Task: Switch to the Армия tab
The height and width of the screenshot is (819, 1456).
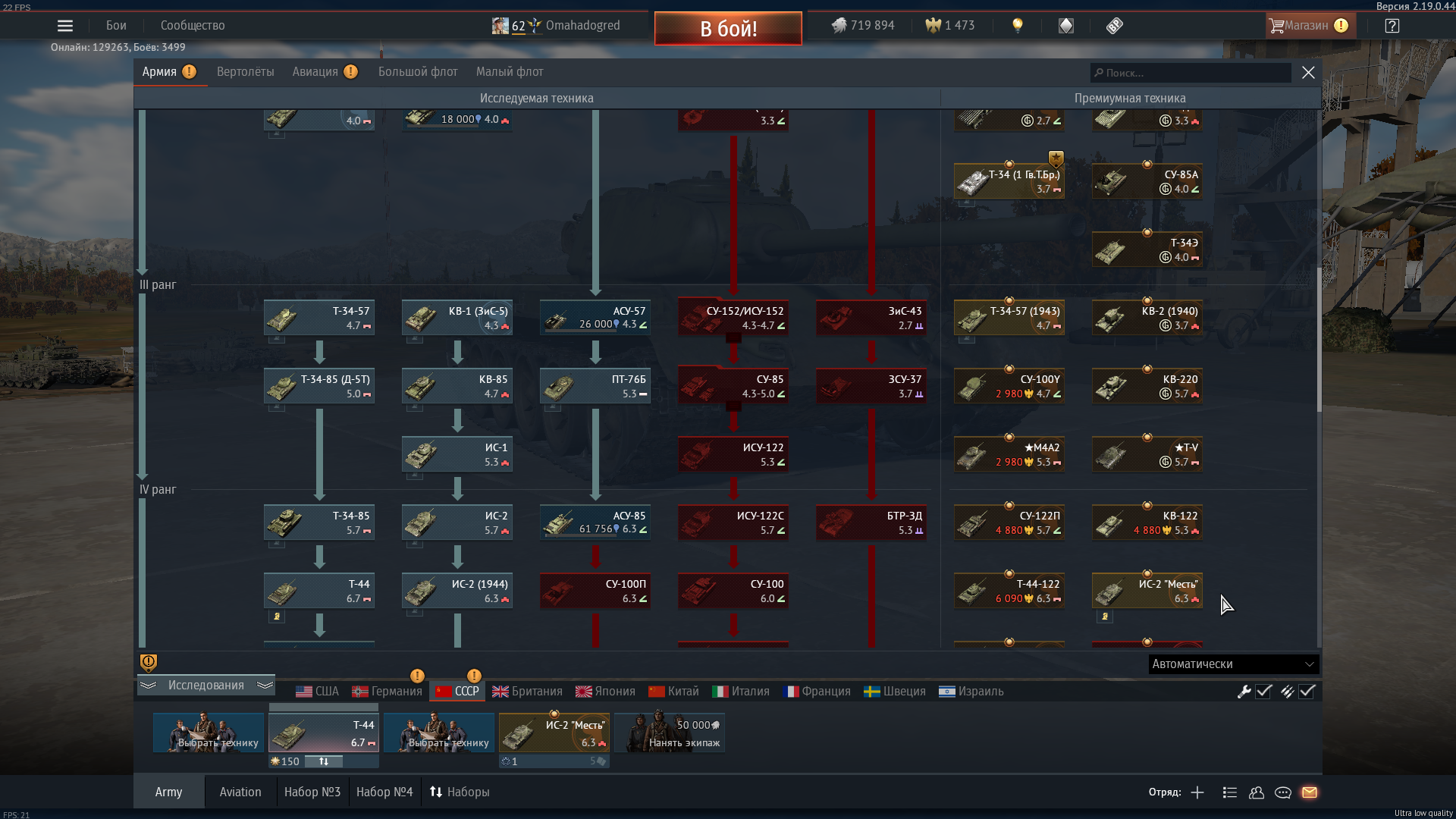Action: pos(169,72)
